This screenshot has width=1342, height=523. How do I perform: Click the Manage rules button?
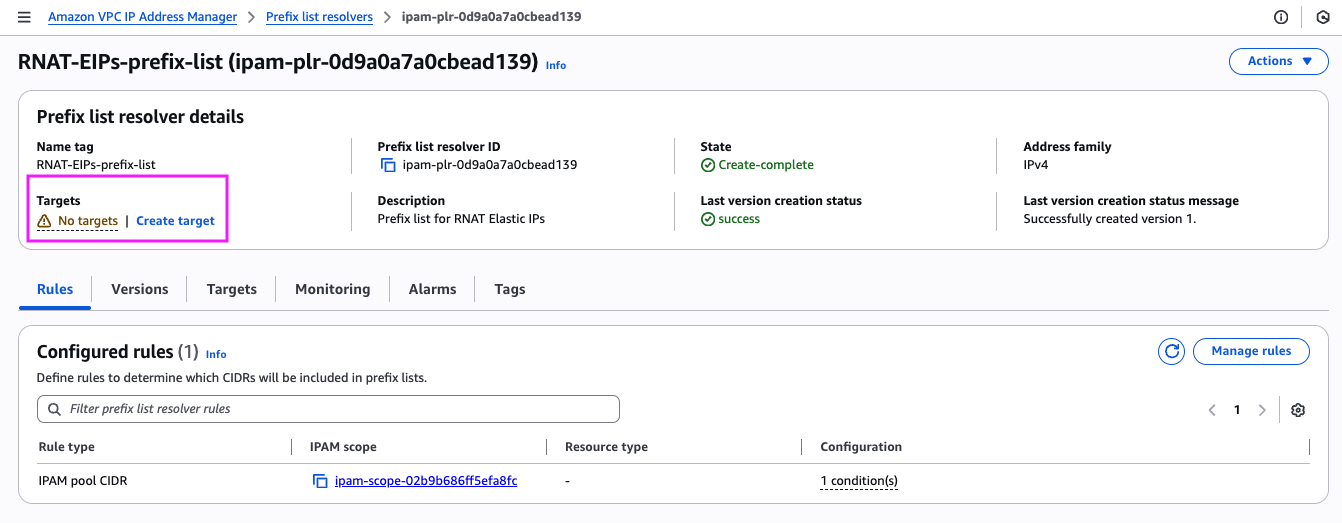click(x=1251, y=351)
